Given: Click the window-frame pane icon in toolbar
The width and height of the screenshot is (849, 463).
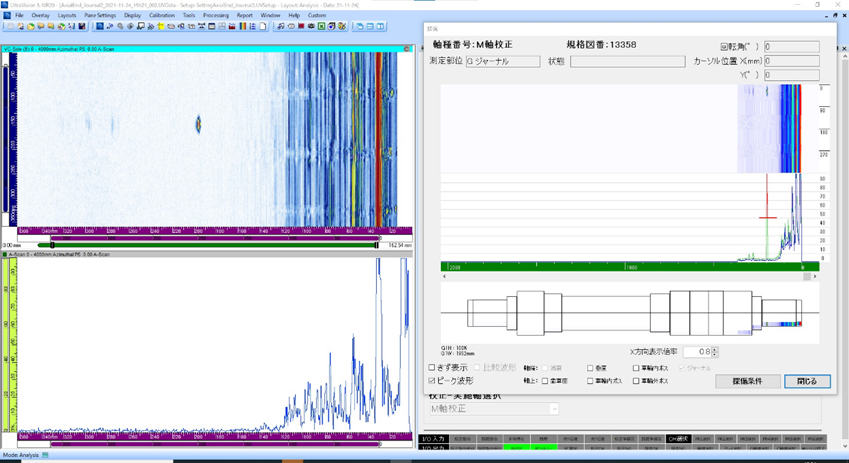Looking at the screenshot, I should point(212,26).
